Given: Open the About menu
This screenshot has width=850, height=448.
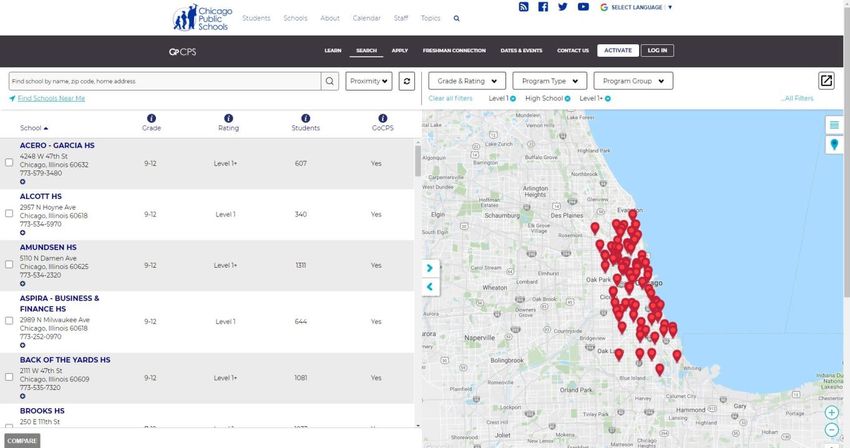Looking at the screenshot, I should click(330, 18).
